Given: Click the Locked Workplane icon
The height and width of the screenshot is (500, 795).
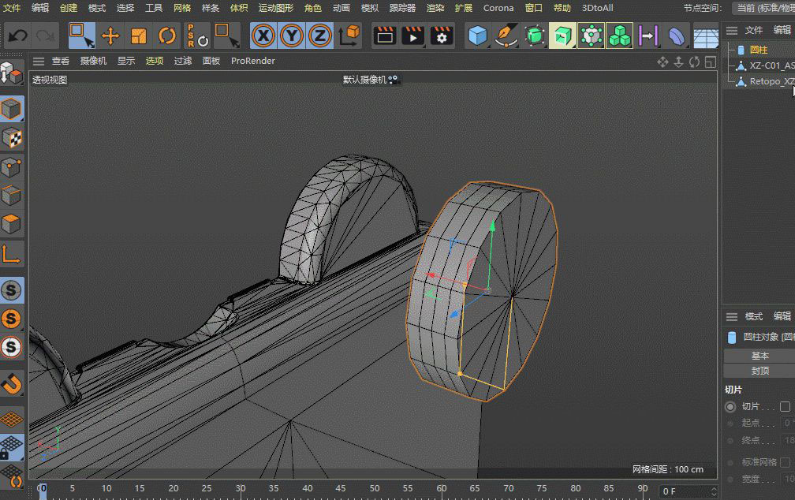Looking at the screenshot, I should pos(12,448).
